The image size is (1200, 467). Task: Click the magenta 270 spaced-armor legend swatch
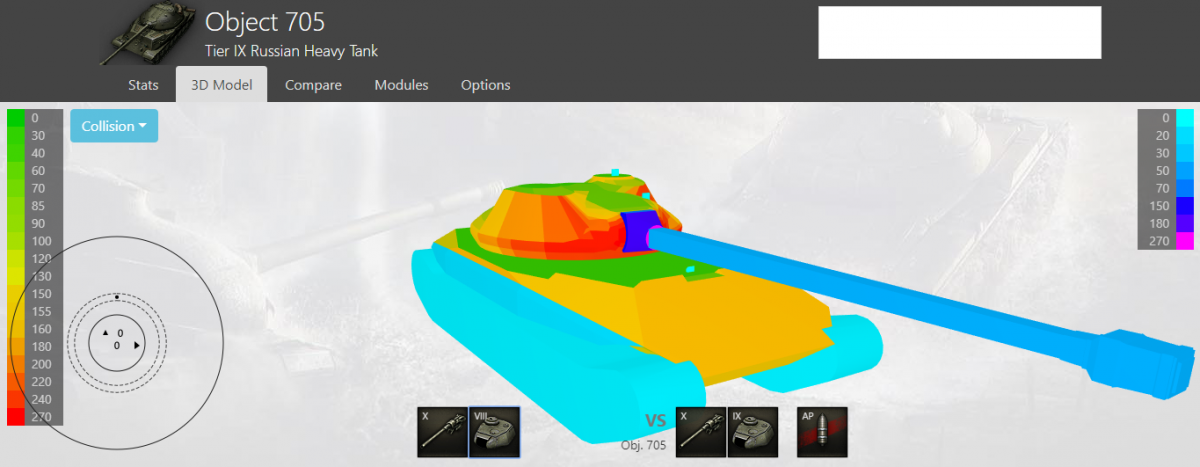pyautogui.click(x=1184, y=241)
